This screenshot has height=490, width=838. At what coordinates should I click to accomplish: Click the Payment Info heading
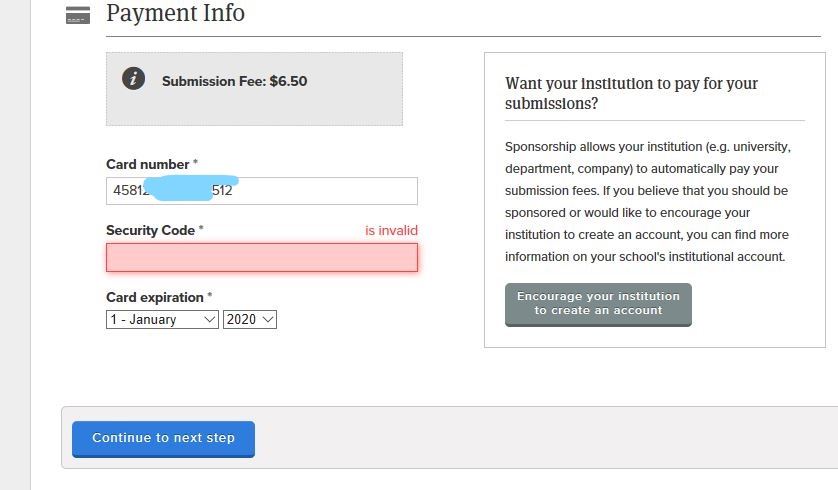(175, 14)
